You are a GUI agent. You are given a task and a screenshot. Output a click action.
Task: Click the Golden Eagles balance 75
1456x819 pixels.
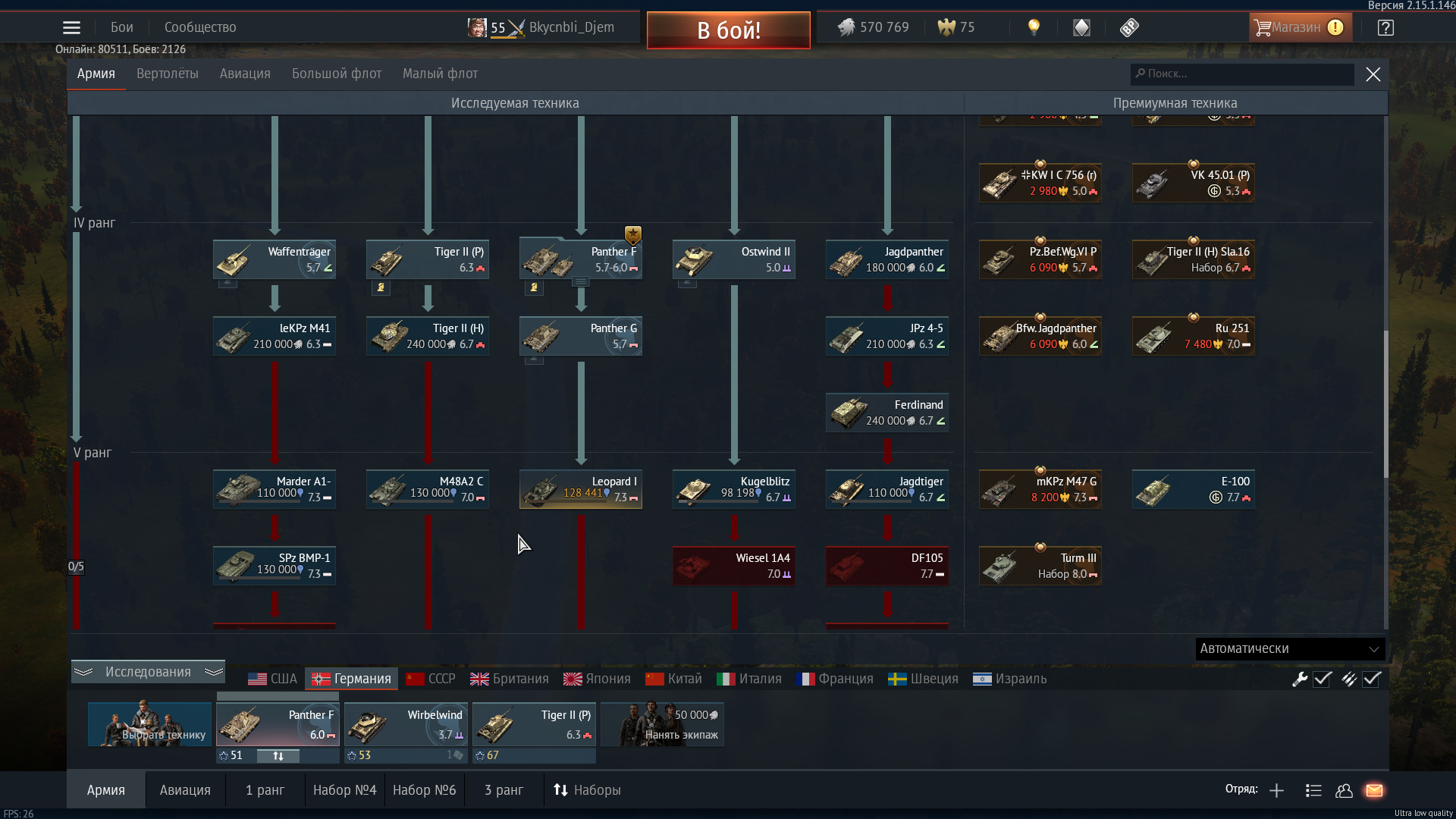click(956, 27)
